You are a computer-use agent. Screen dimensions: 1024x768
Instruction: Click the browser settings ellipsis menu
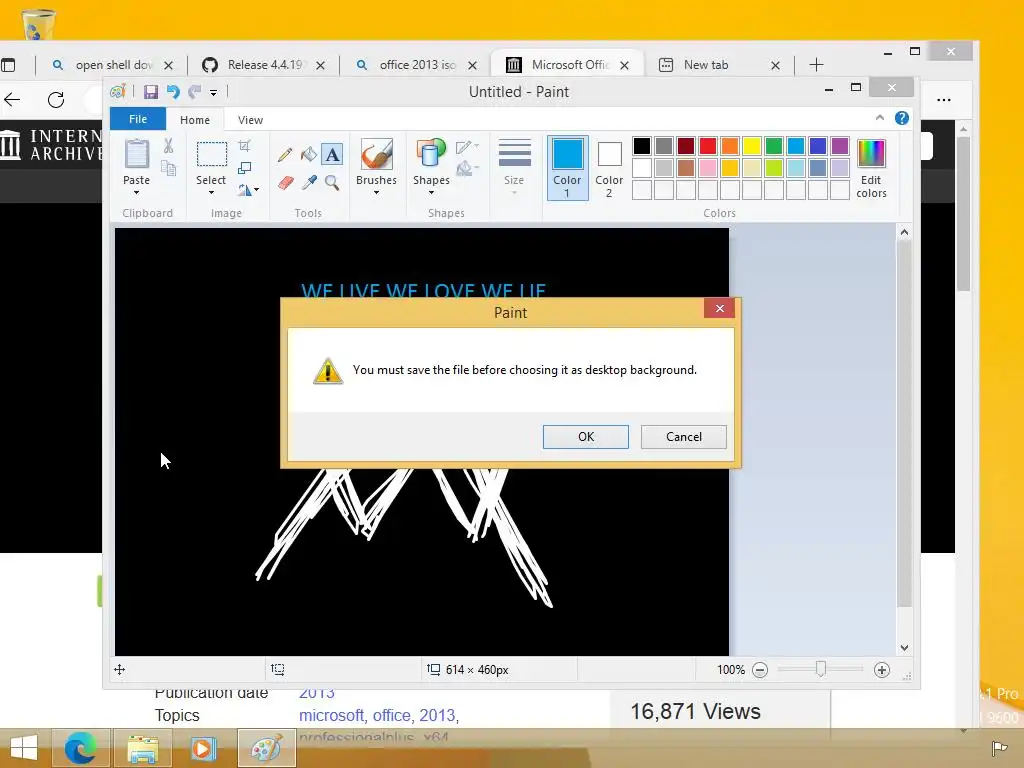[944, 100]
